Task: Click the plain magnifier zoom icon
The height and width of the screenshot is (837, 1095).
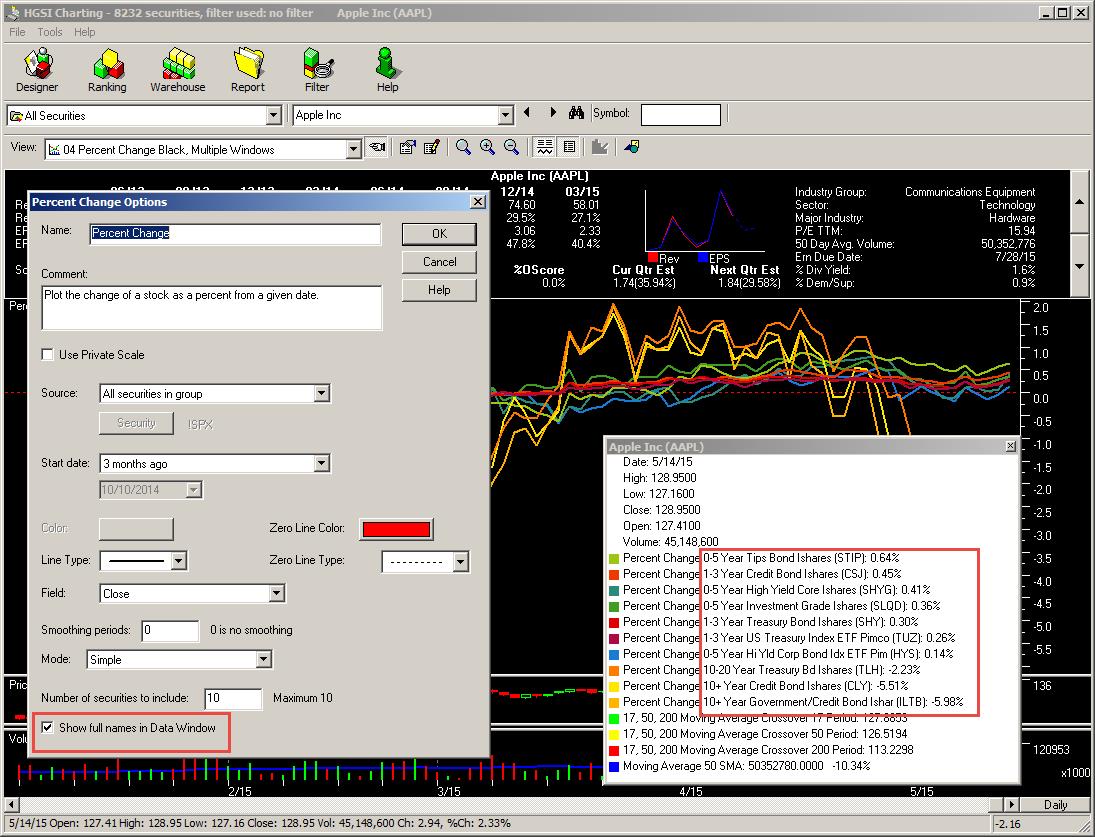Action: [462, 147]
